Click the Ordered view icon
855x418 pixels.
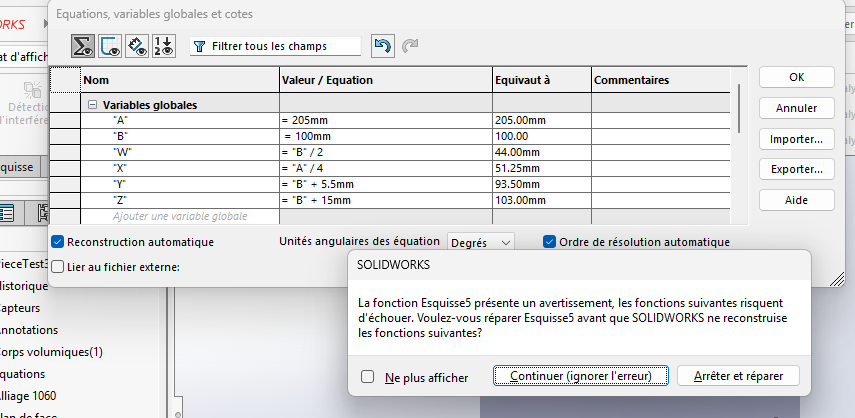pos(165,46)
